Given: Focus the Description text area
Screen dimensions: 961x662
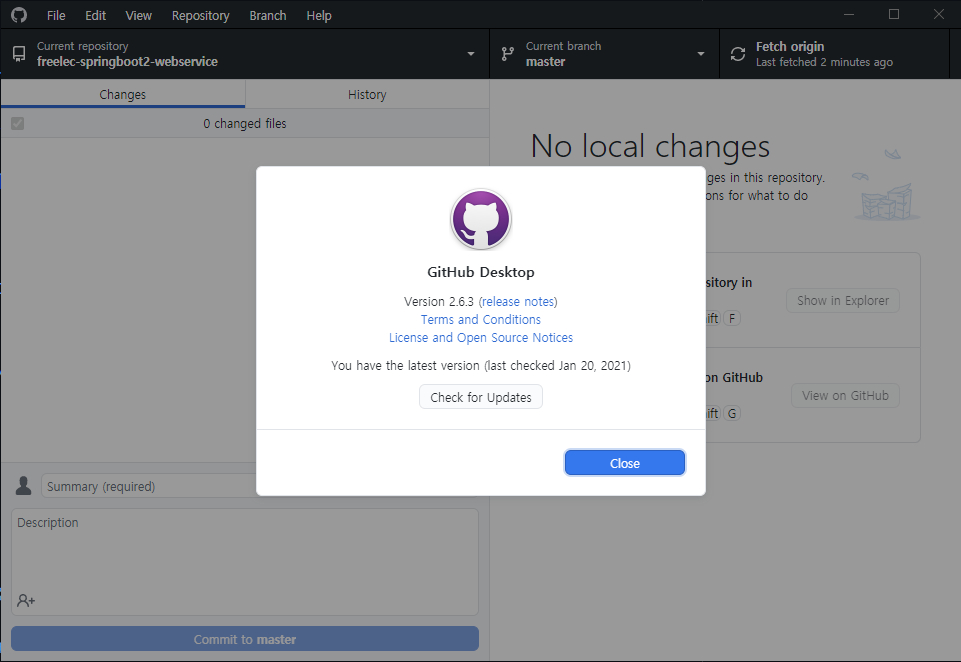Looking at the screenshot, I should coord(245,561).
